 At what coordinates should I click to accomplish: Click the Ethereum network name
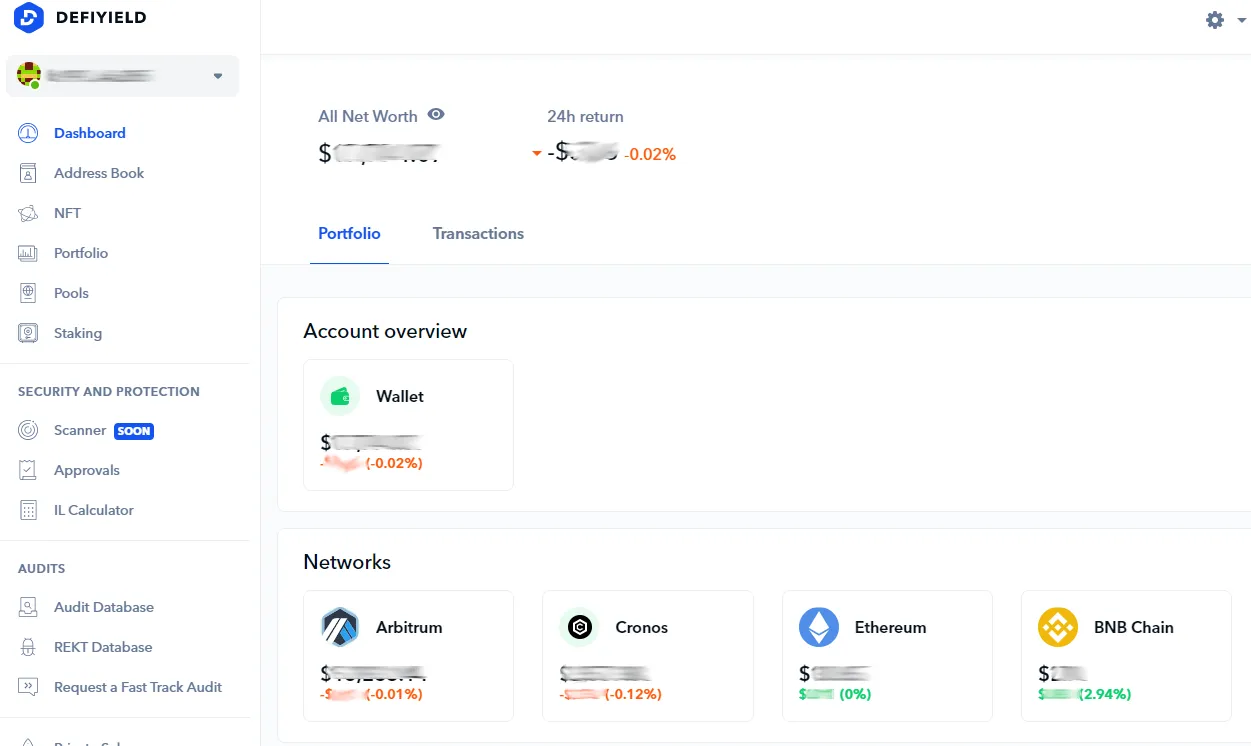pos(891,627)
